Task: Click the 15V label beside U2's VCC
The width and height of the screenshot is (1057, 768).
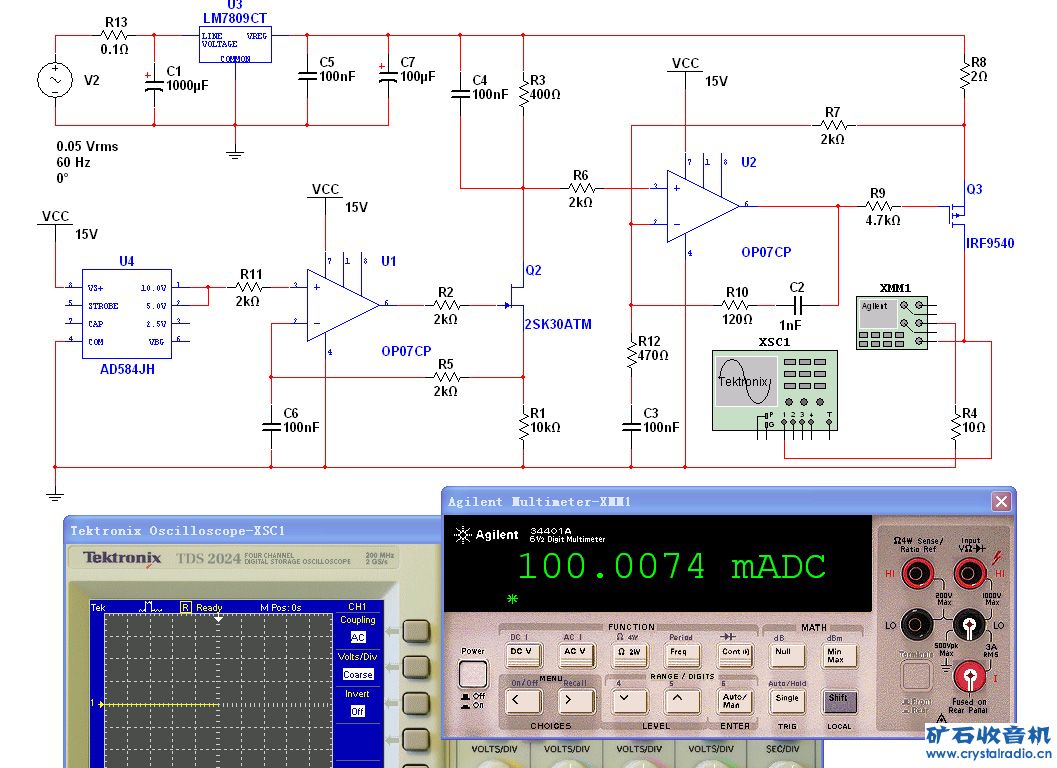Action: 716,81
